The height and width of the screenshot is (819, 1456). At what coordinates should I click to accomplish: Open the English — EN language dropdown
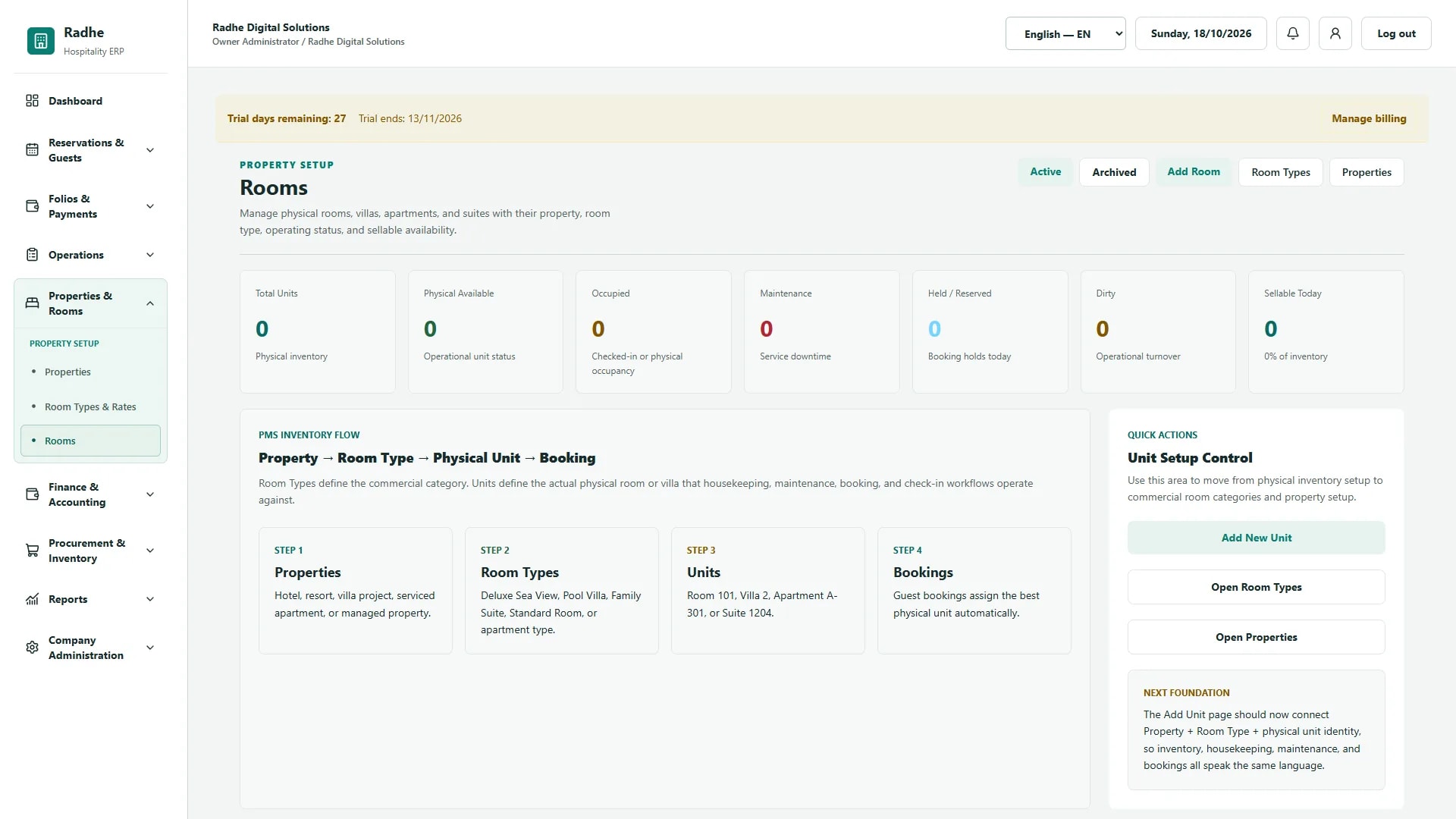(1065, 33)
